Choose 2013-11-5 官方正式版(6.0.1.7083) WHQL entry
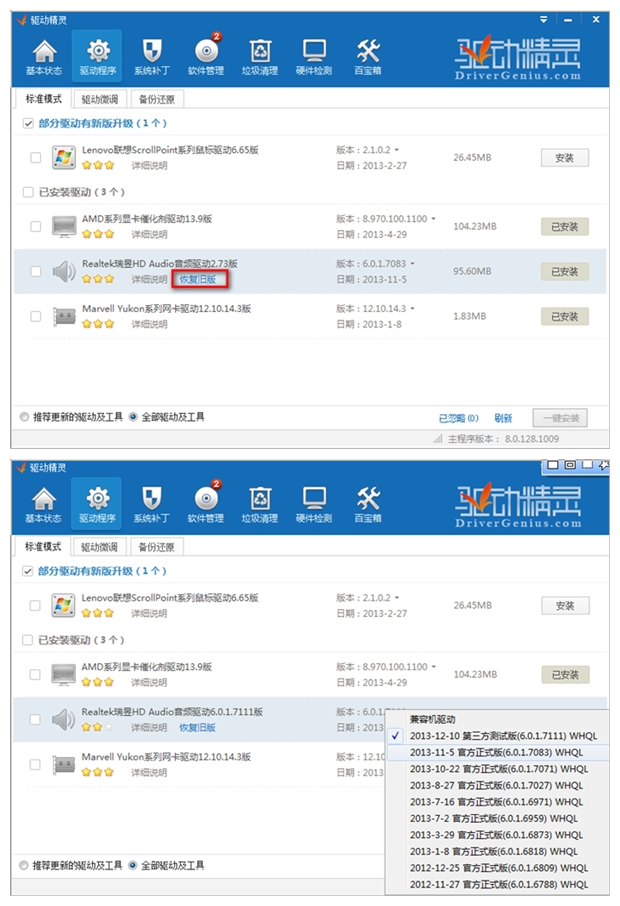This screenshot has width=620, height=906. coord(497,752)
